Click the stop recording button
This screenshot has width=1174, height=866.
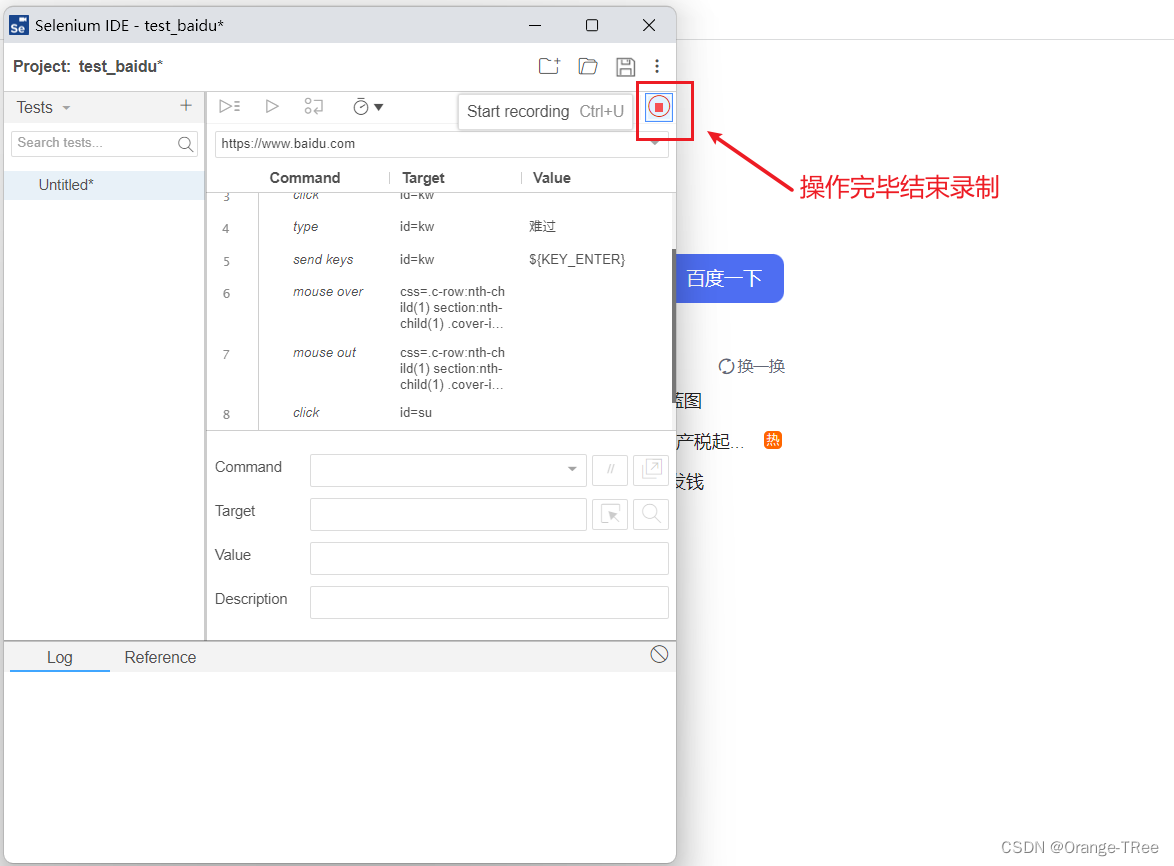click(x=659, y=108)
